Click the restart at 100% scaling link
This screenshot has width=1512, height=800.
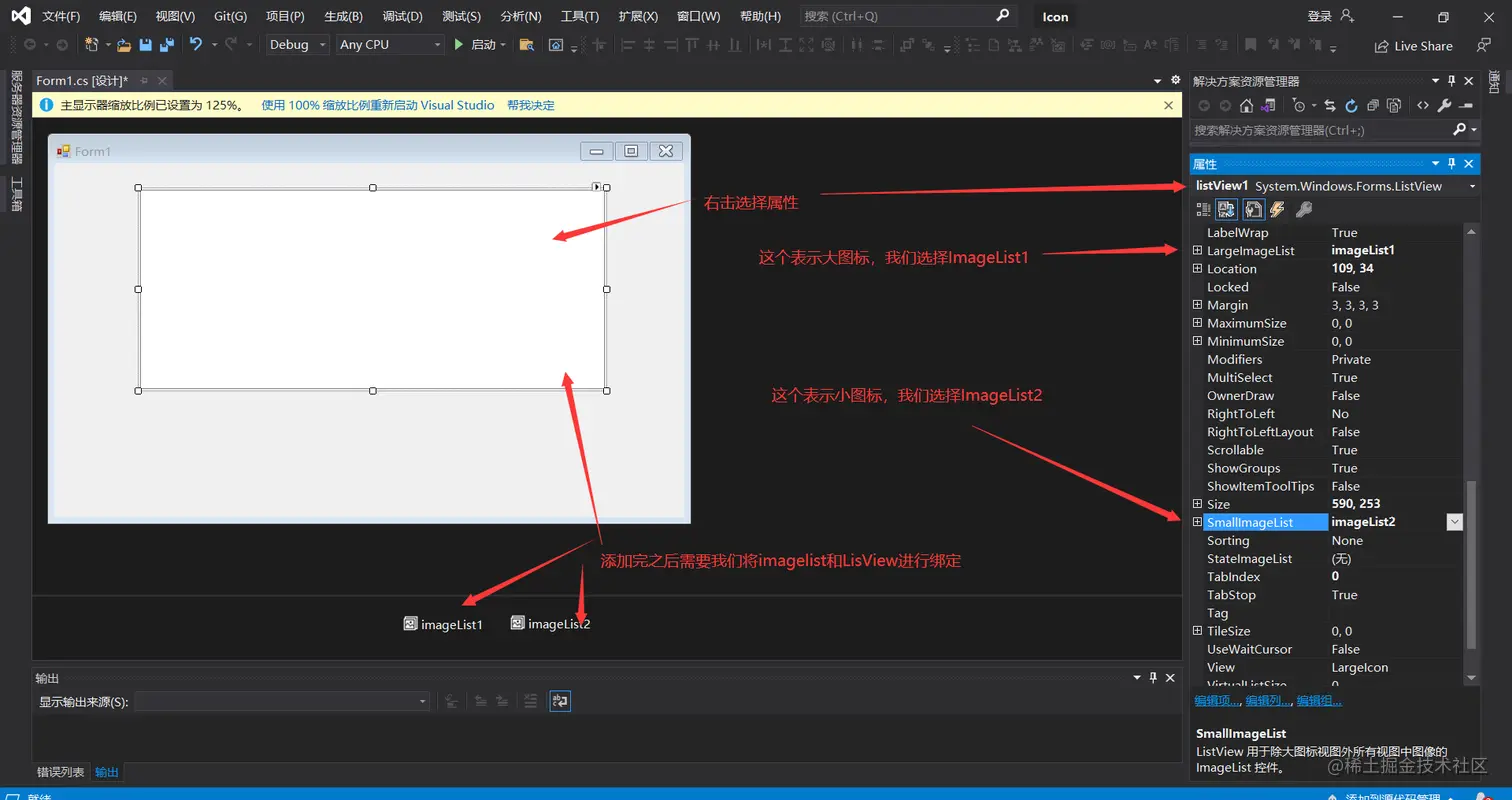tap(378, 105)
